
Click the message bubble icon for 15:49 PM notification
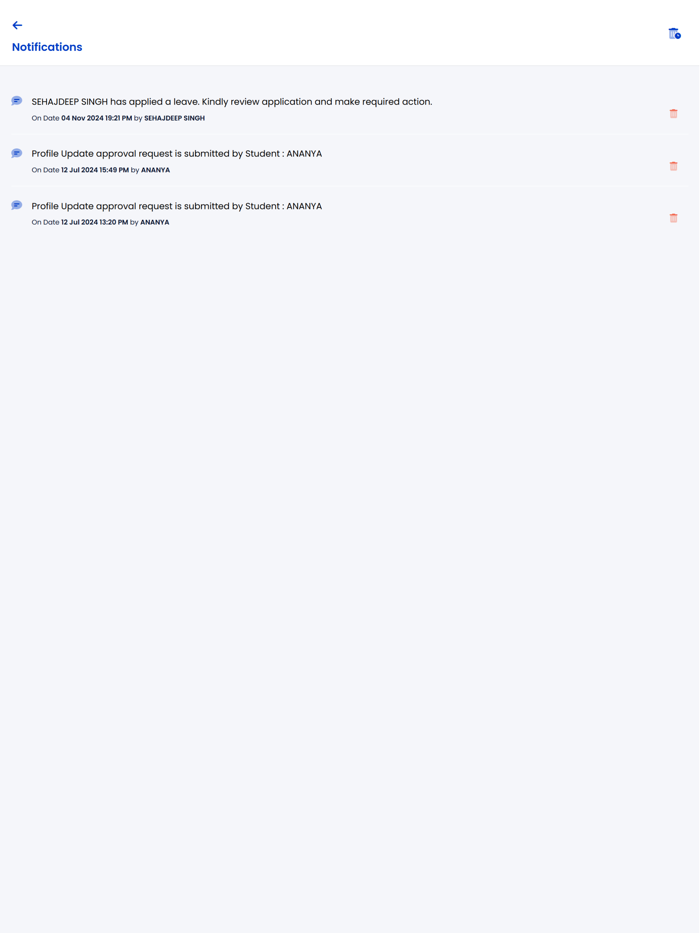tap(17, 154)
